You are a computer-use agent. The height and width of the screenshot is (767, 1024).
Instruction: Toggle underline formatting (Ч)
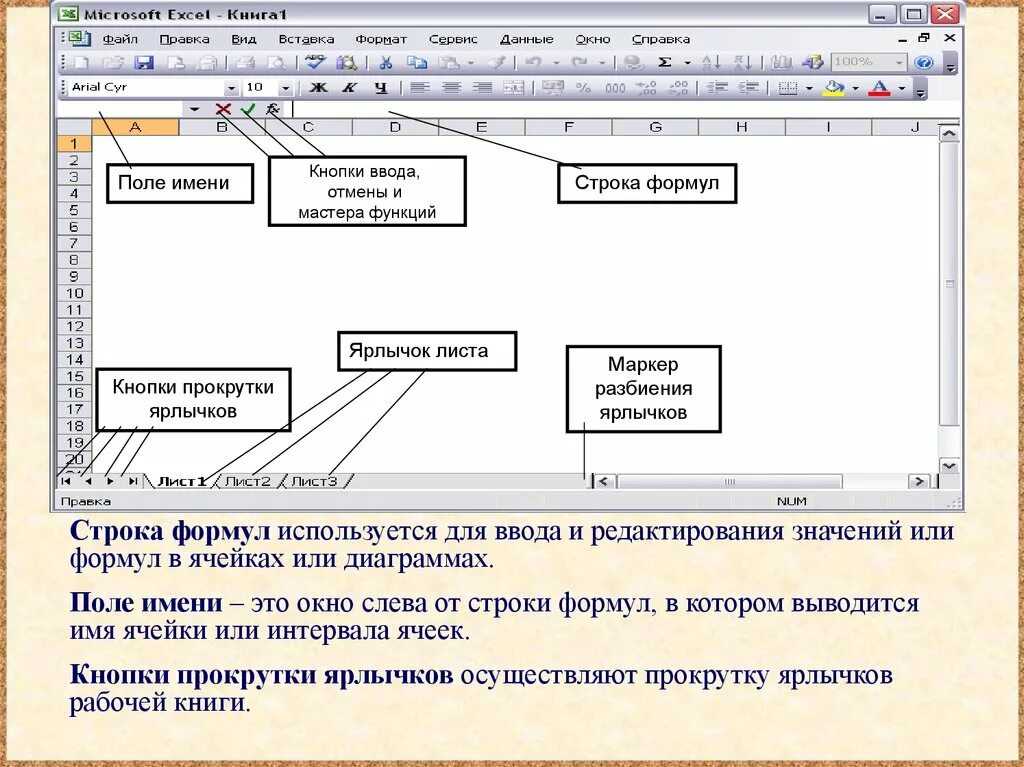(381, 88)
